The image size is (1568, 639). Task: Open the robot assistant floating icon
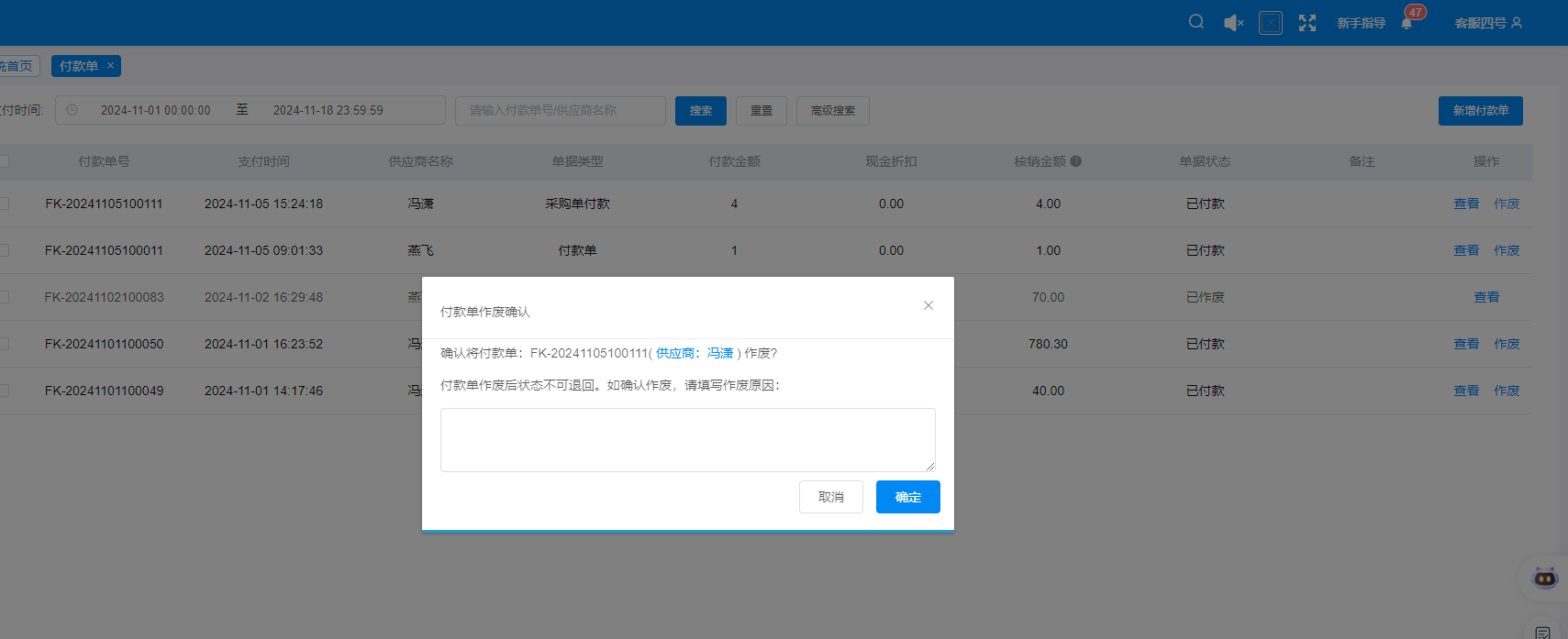[1545, 578]
